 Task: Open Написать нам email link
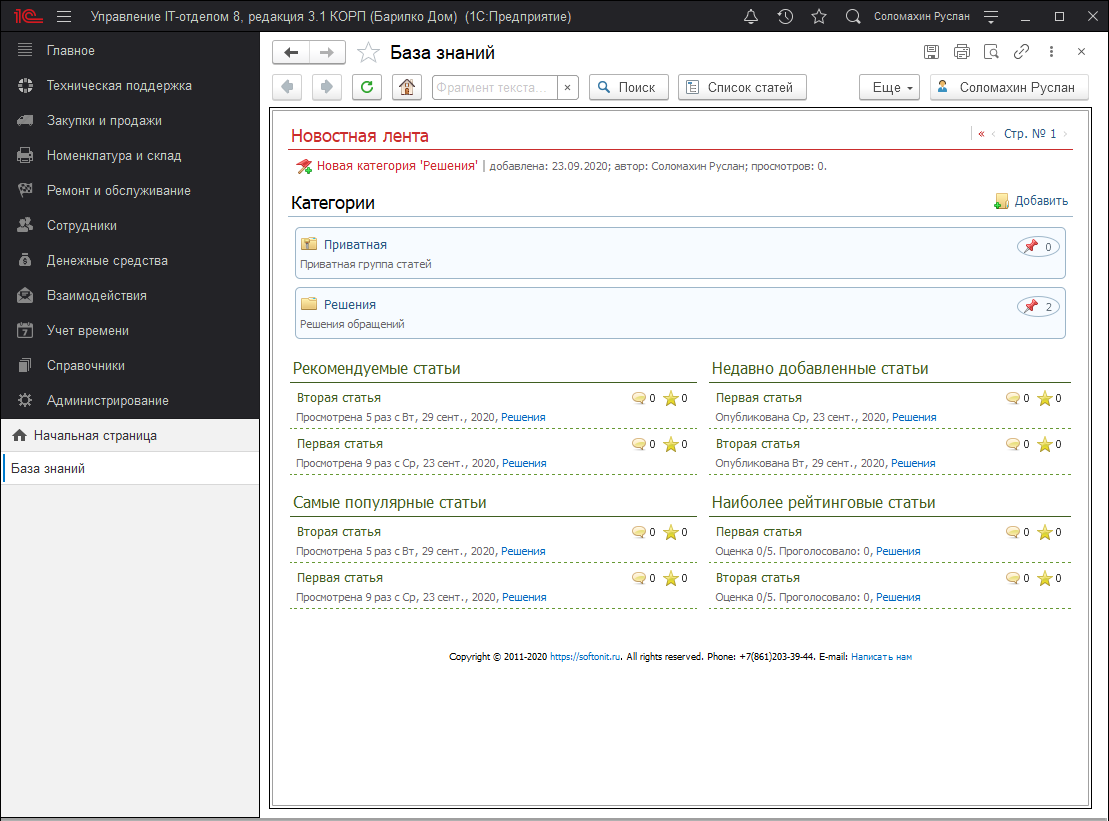coord(881,657)
